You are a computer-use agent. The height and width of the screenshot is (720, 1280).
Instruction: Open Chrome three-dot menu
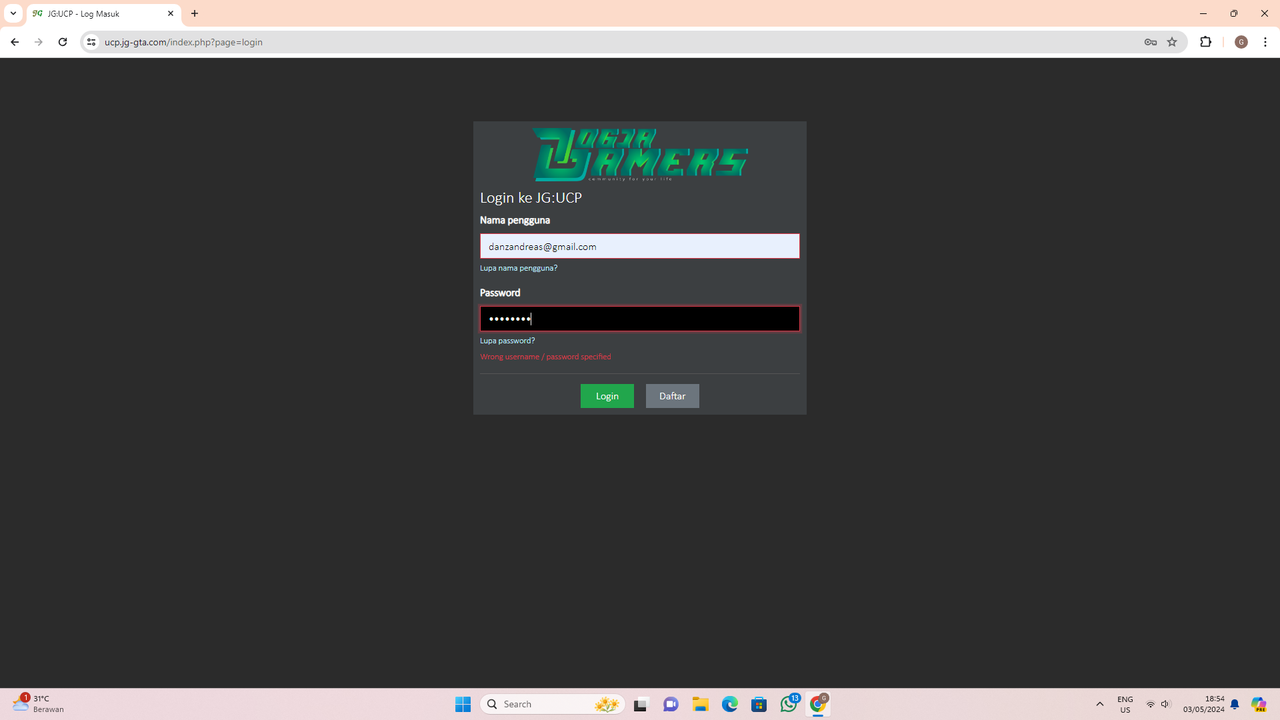tap(1266, 42)
